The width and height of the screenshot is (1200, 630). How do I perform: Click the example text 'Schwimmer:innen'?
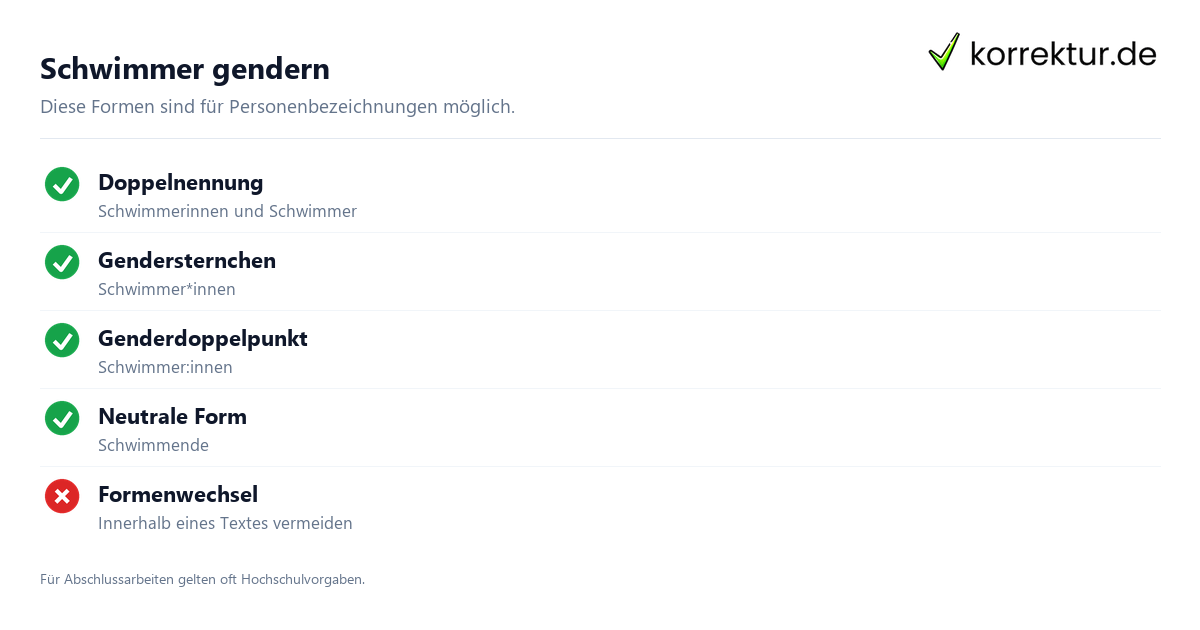tap(165, 368)
